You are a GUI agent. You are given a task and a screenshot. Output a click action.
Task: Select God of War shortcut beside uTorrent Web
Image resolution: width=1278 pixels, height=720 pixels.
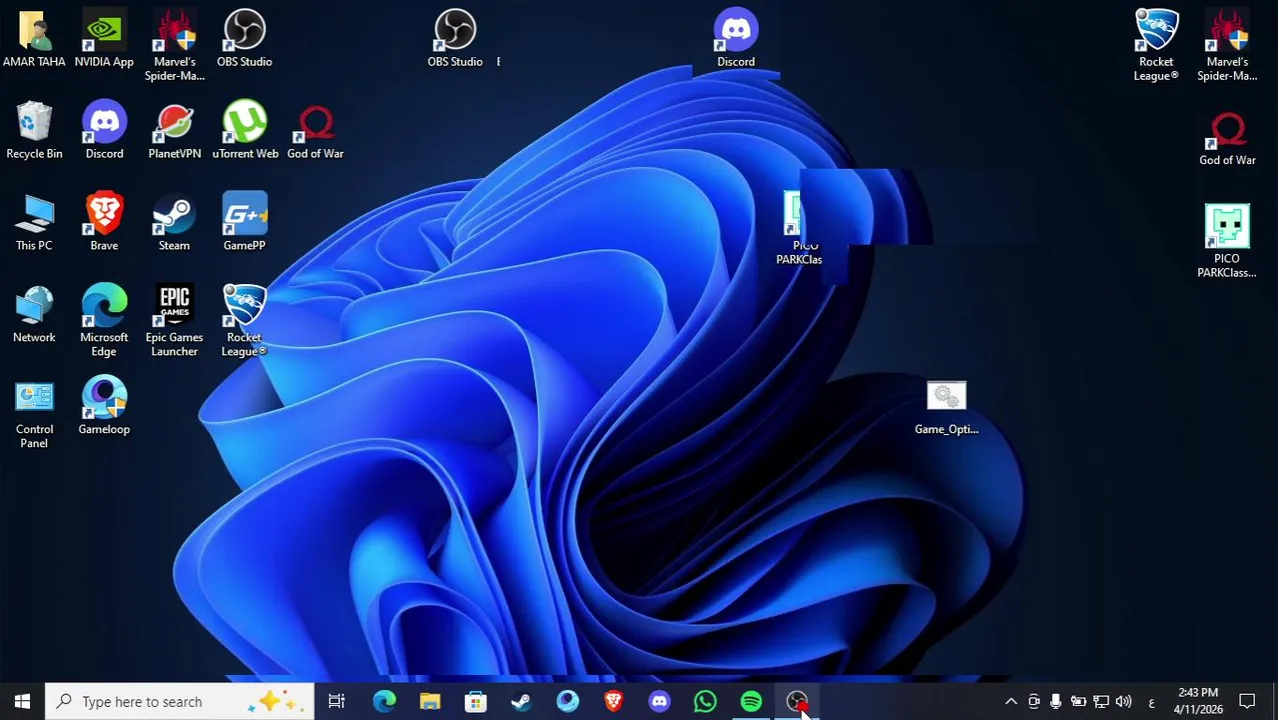point(315,132)
